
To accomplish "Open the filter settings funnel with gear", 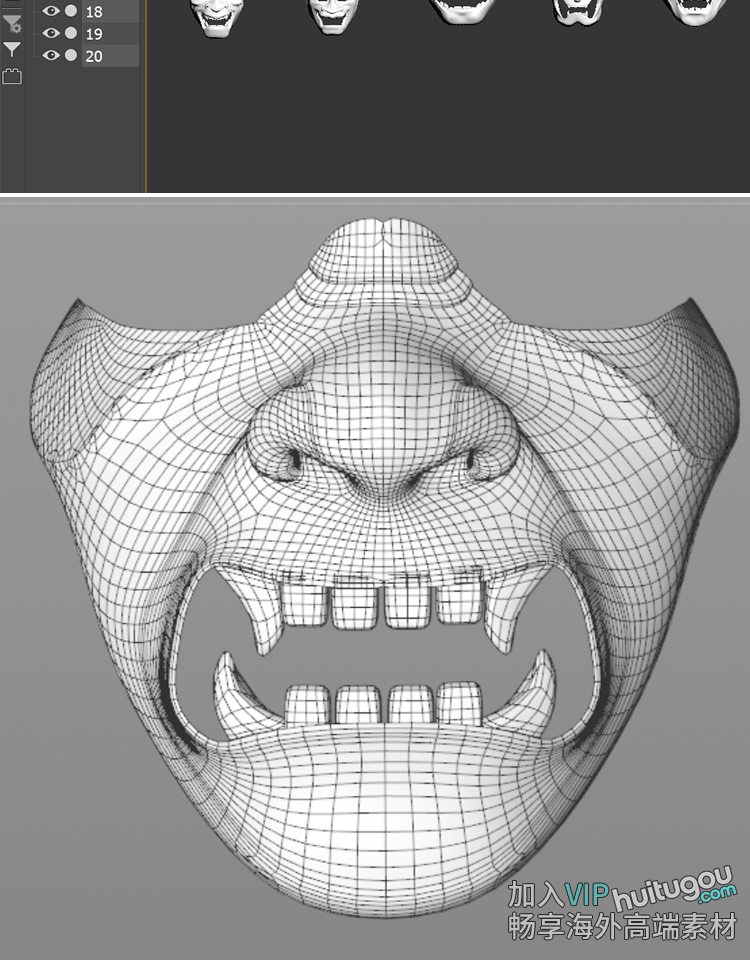I will click(12, 24).
